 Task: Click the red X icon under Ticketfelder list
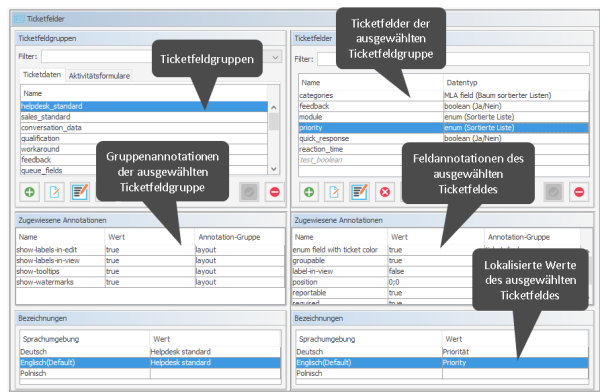[385, 192]
